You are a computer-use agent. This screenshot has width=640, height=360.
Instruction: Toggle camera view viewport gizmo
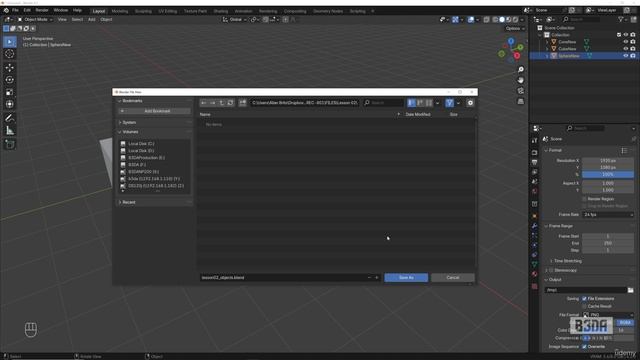click(520, 91)
